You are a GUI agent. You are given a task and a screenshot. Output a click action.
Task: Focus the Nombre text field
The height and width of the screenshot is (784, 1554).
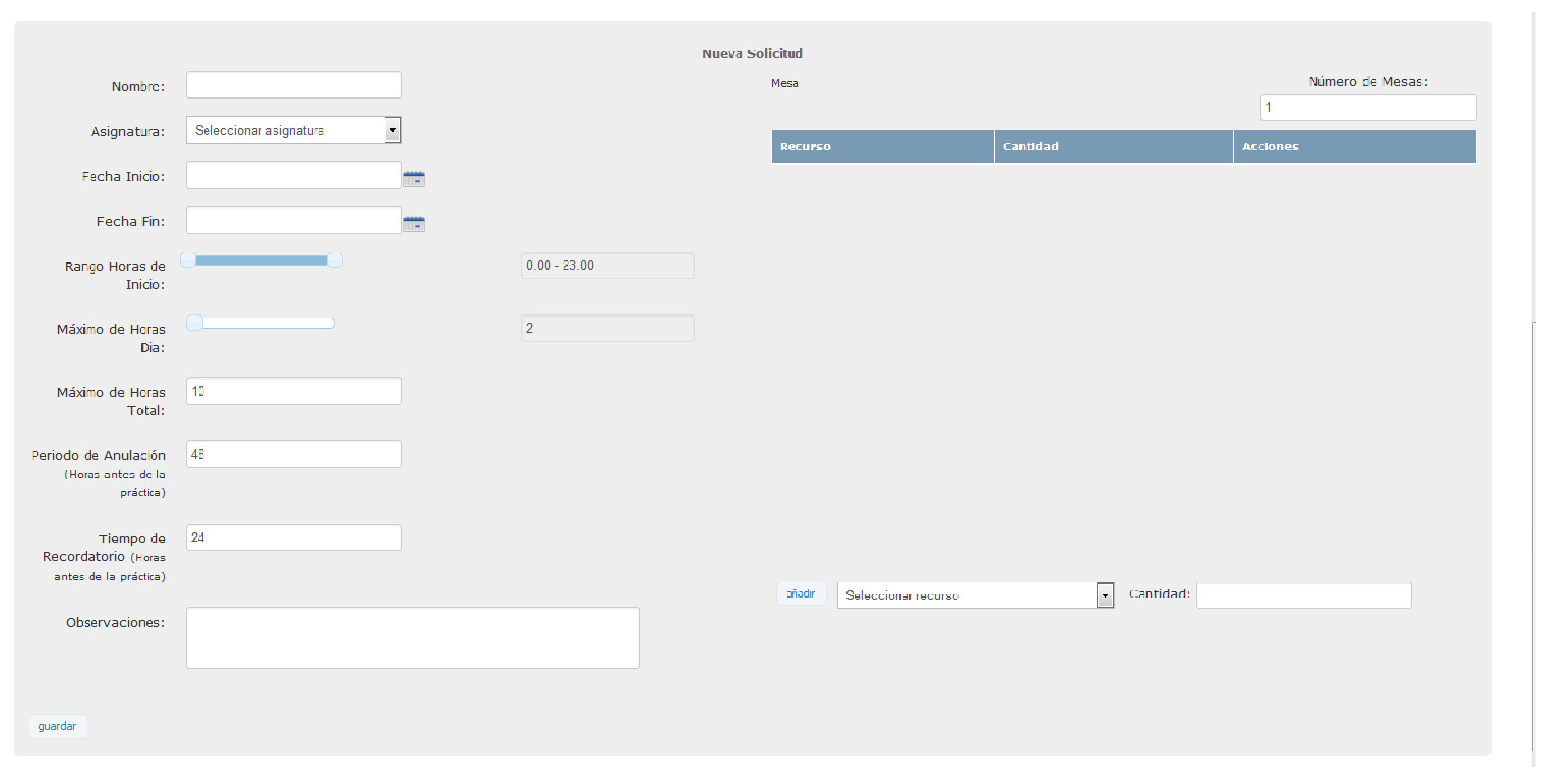point(293,85)
